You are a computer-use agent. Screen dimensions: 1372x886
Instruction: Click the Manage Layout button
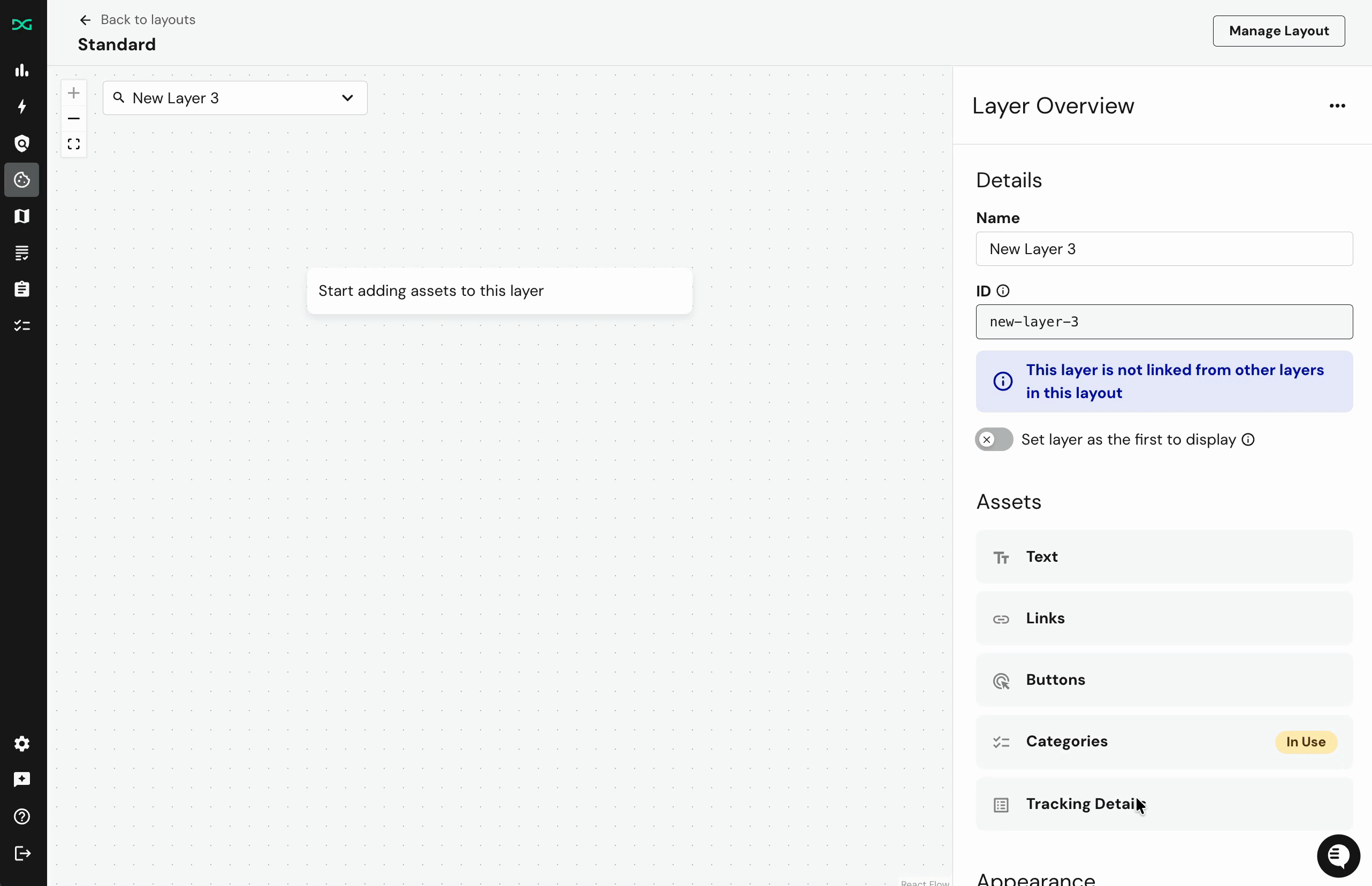(x=1278, y=31)
